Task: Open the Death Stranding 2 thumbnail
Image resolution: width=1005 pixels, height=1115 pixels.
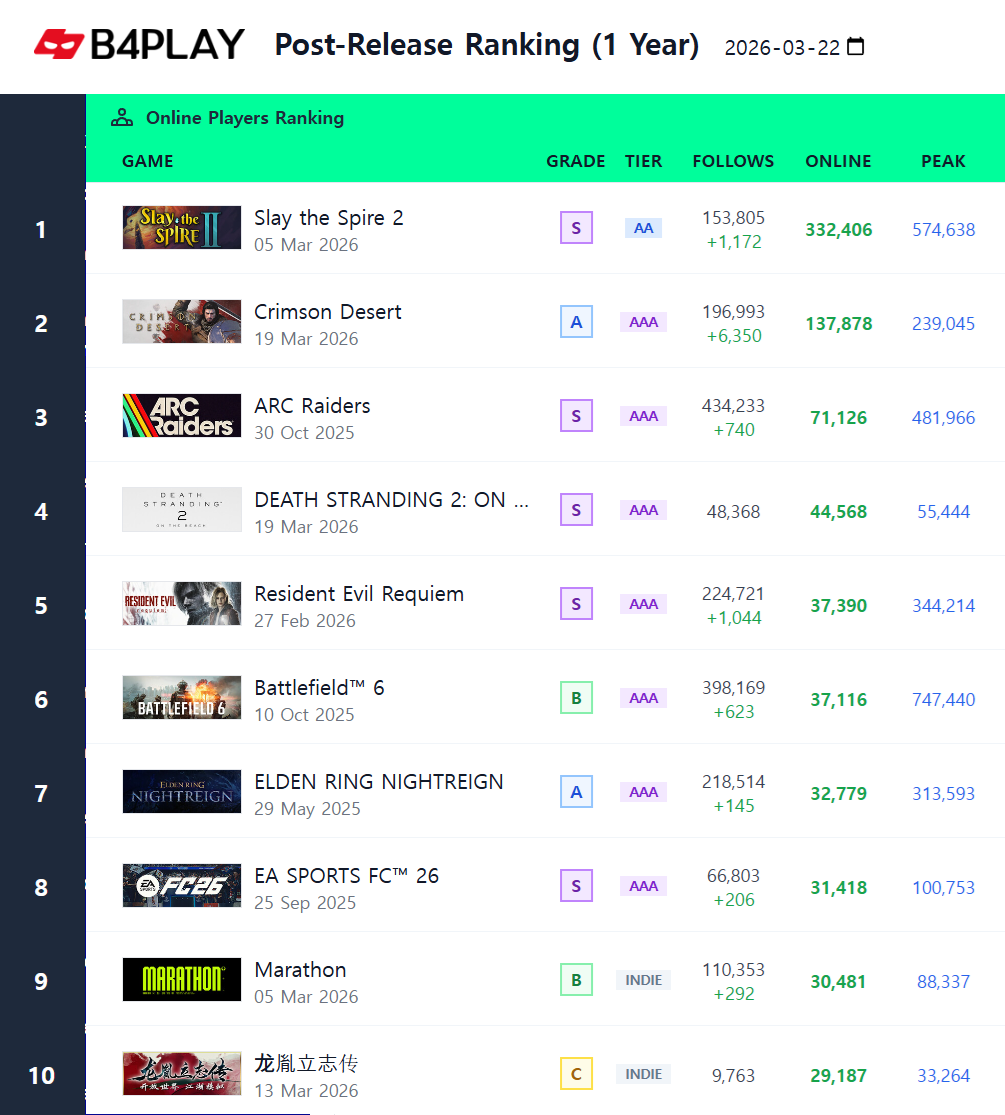Action: [181, 509]
